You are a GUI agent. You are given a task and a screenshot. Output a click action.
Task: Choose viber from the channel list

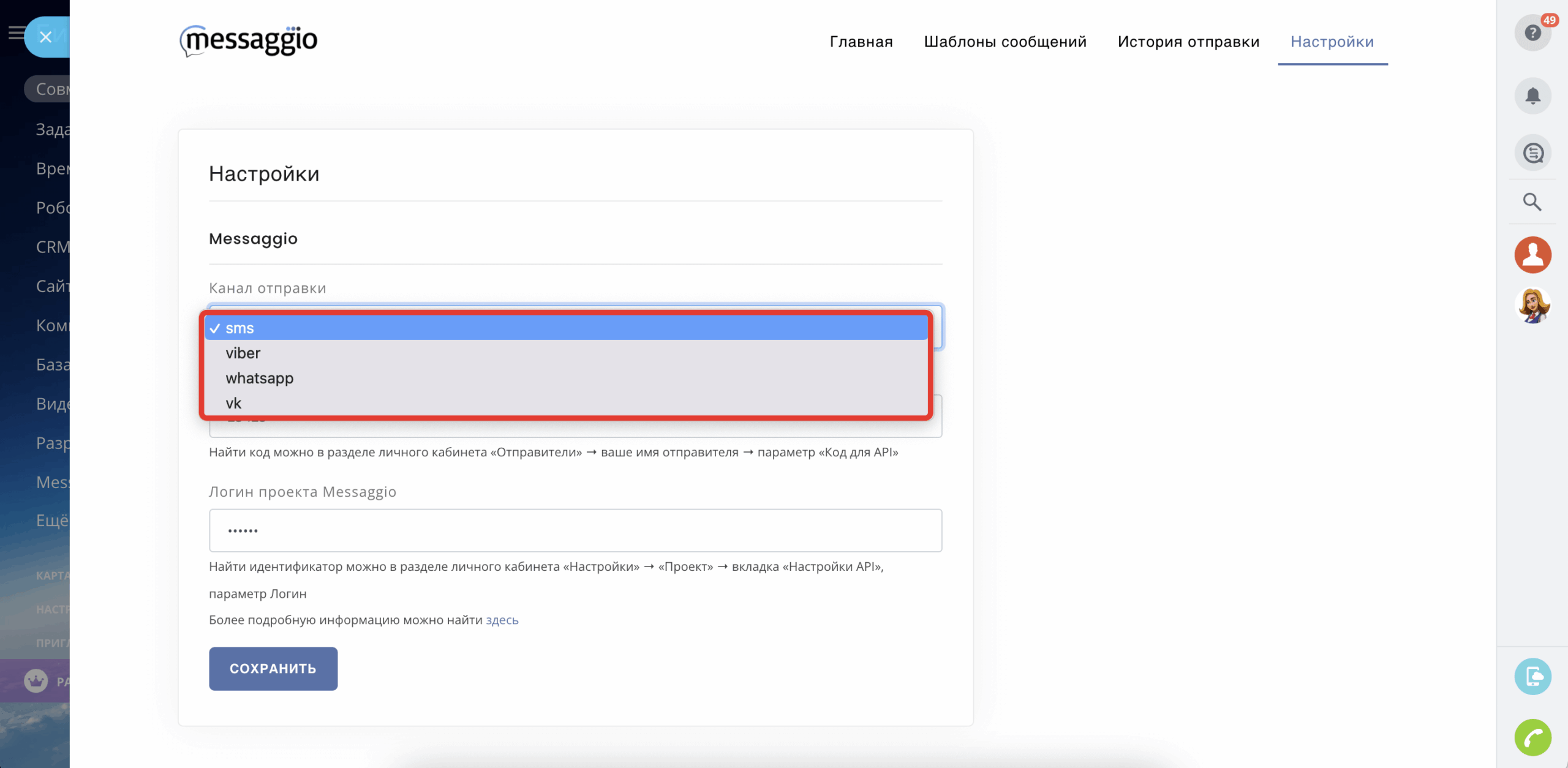coord(243,353)
